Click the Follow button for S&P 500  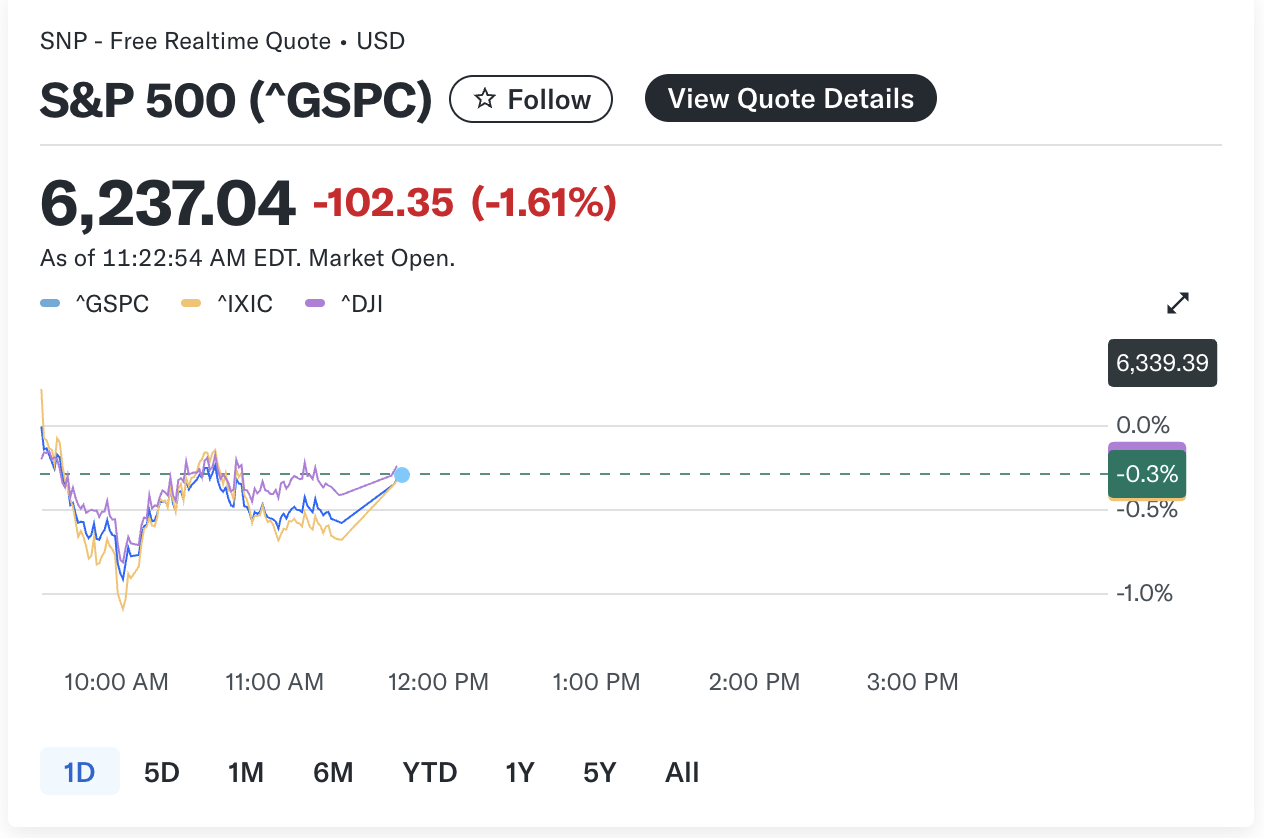coord(531,98)
